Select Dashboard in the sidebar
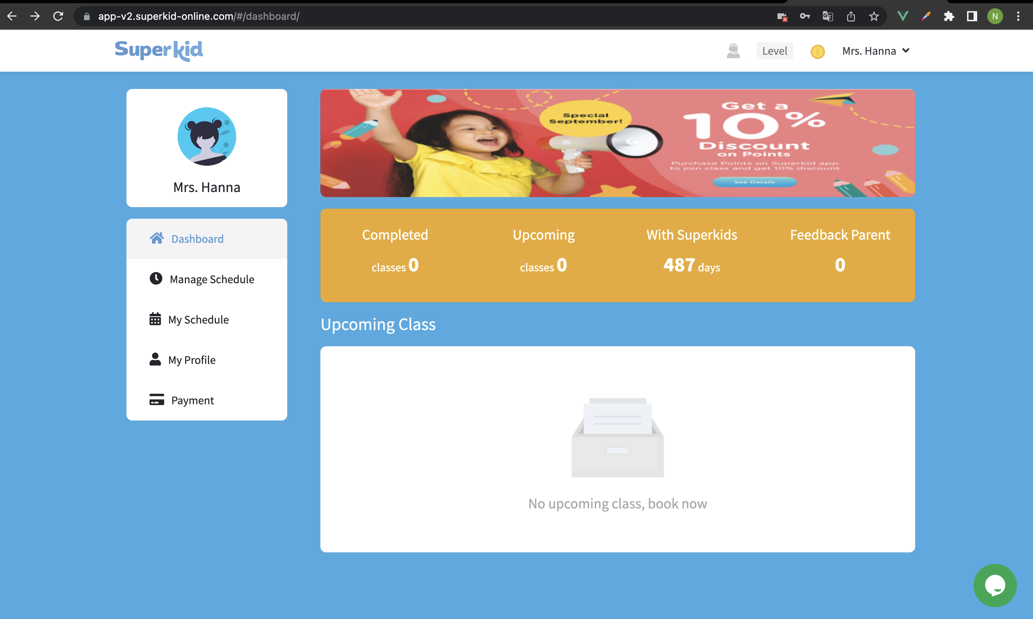1033x619 pixels. pos(197,239)
